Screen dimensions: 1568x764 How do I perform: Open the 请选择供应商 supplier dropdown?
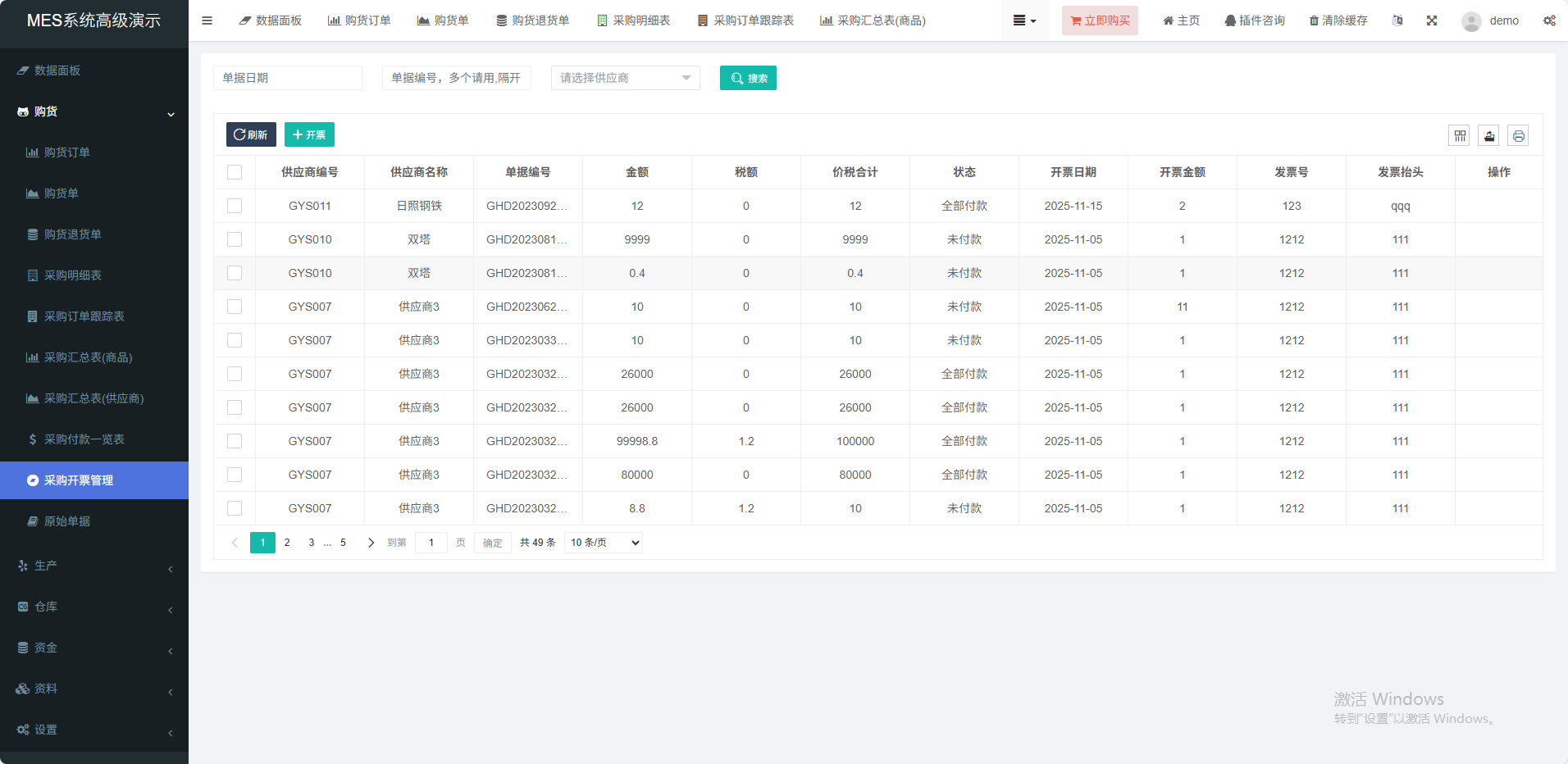[625, 78]
